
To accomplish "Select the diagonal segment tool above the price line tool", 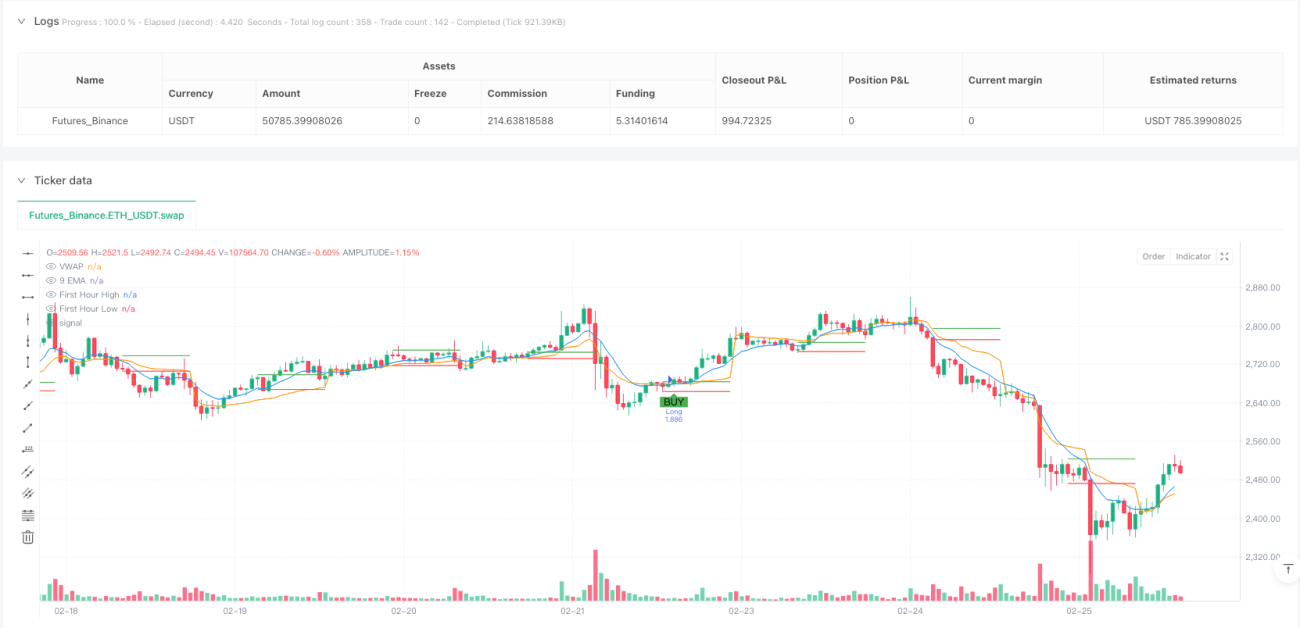I will [28, 427].
